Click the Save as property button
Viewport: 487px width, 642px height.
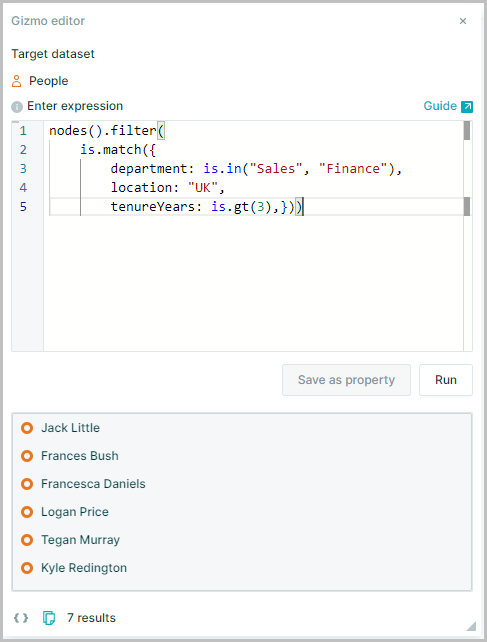click(x=346, y=380)
